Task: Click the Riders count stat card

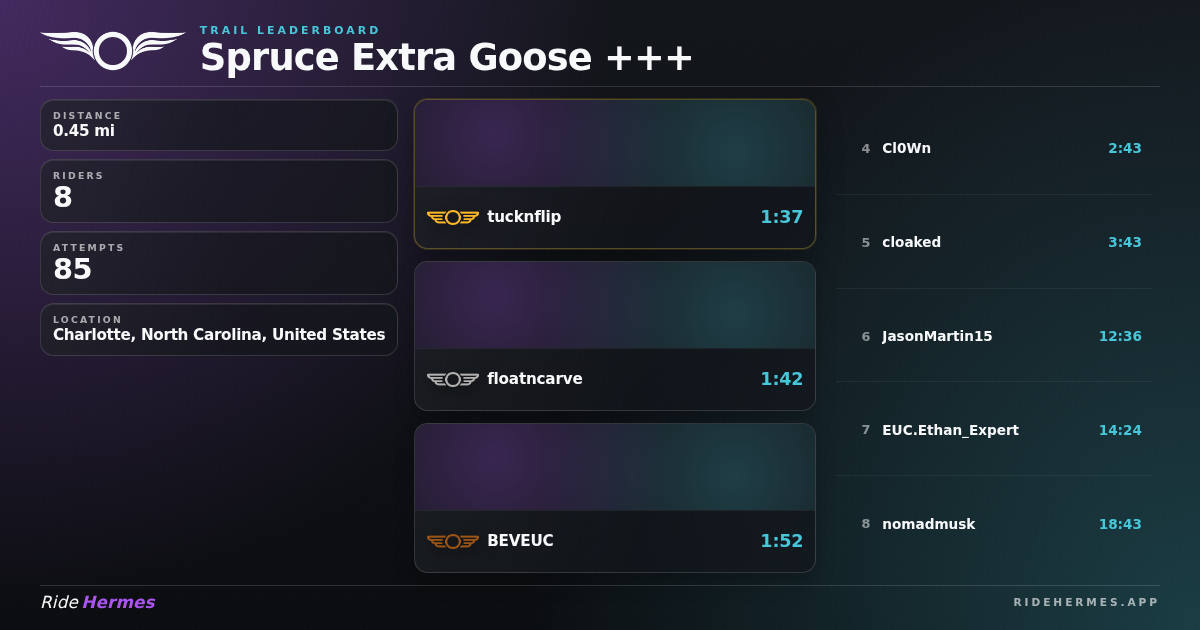Action: pyautogui.click(x=218, y=191)
